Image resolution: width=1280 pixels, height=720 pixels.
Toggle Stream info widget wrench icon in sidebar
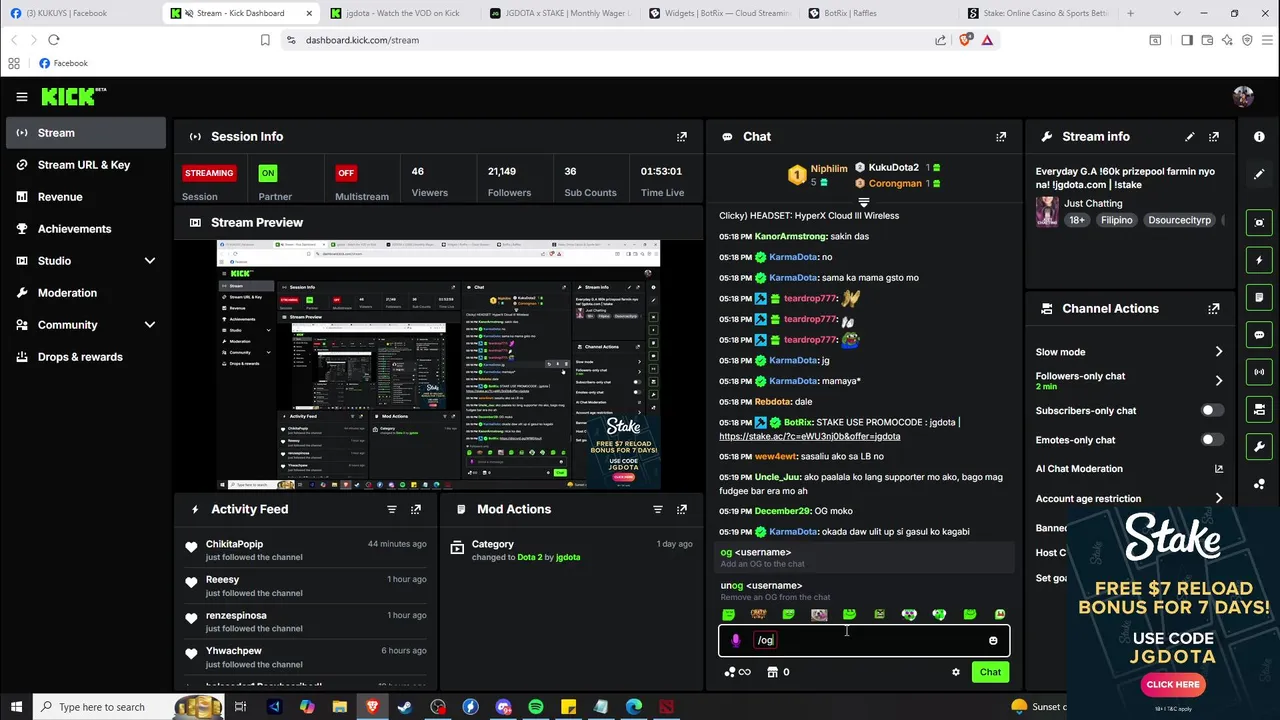coord(1259,446)
